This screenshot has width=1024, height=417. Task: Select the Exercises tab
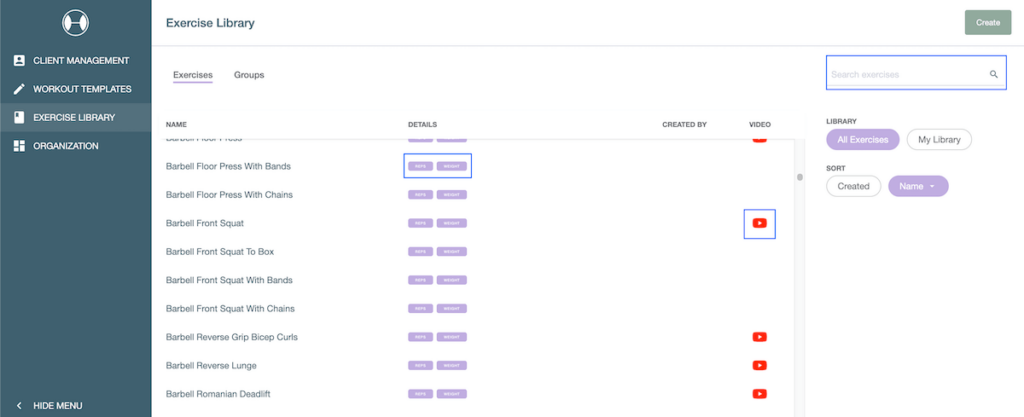click(x=192, y=75)
